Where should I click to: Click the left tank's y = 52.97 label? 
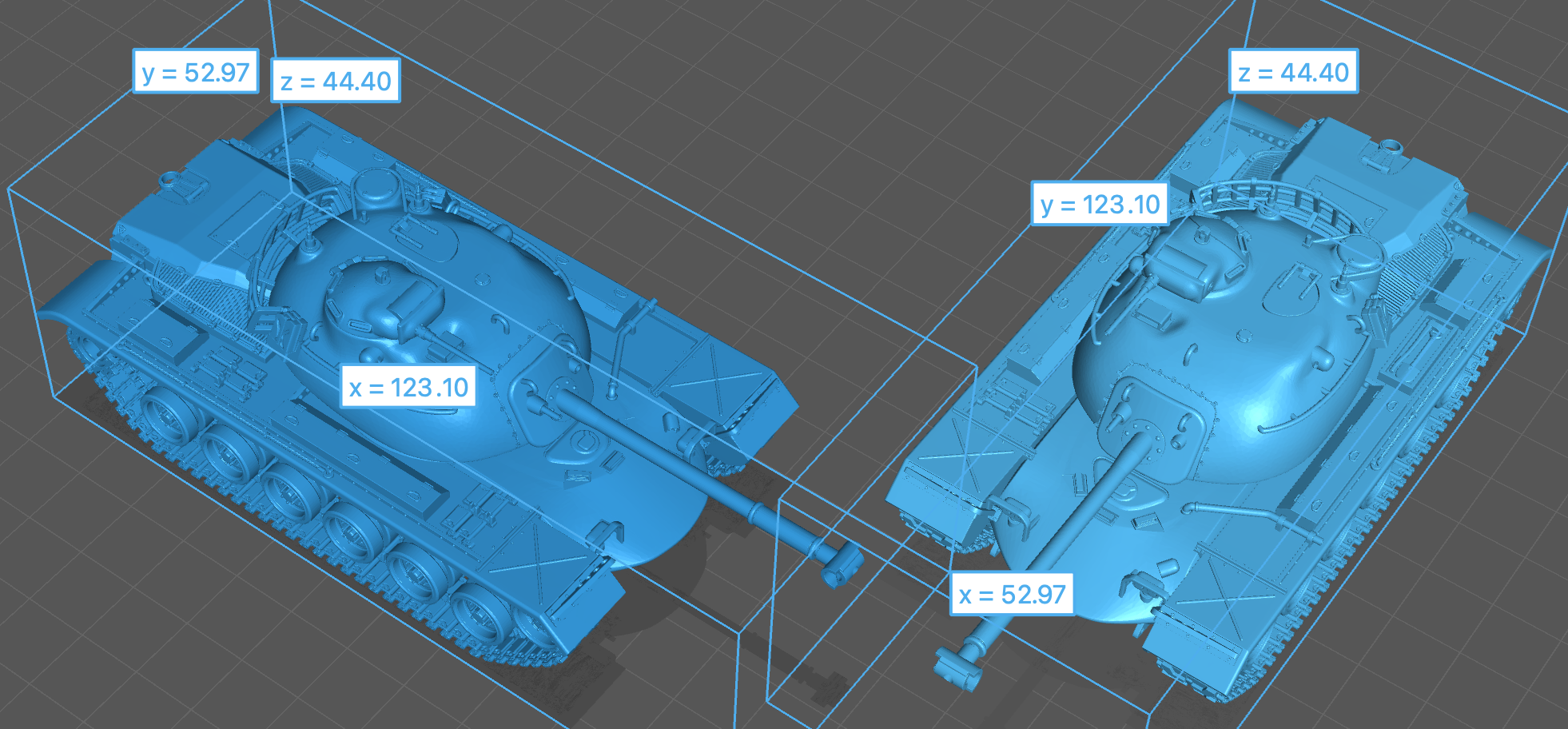click(196, 72)
